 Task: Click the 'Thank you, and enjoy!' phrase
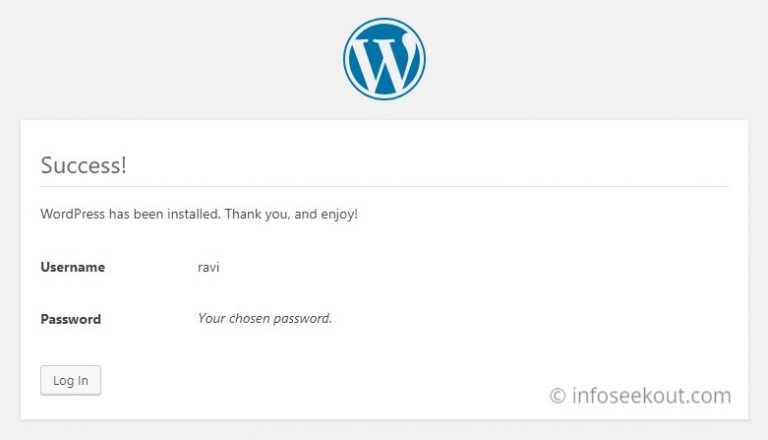291,214
